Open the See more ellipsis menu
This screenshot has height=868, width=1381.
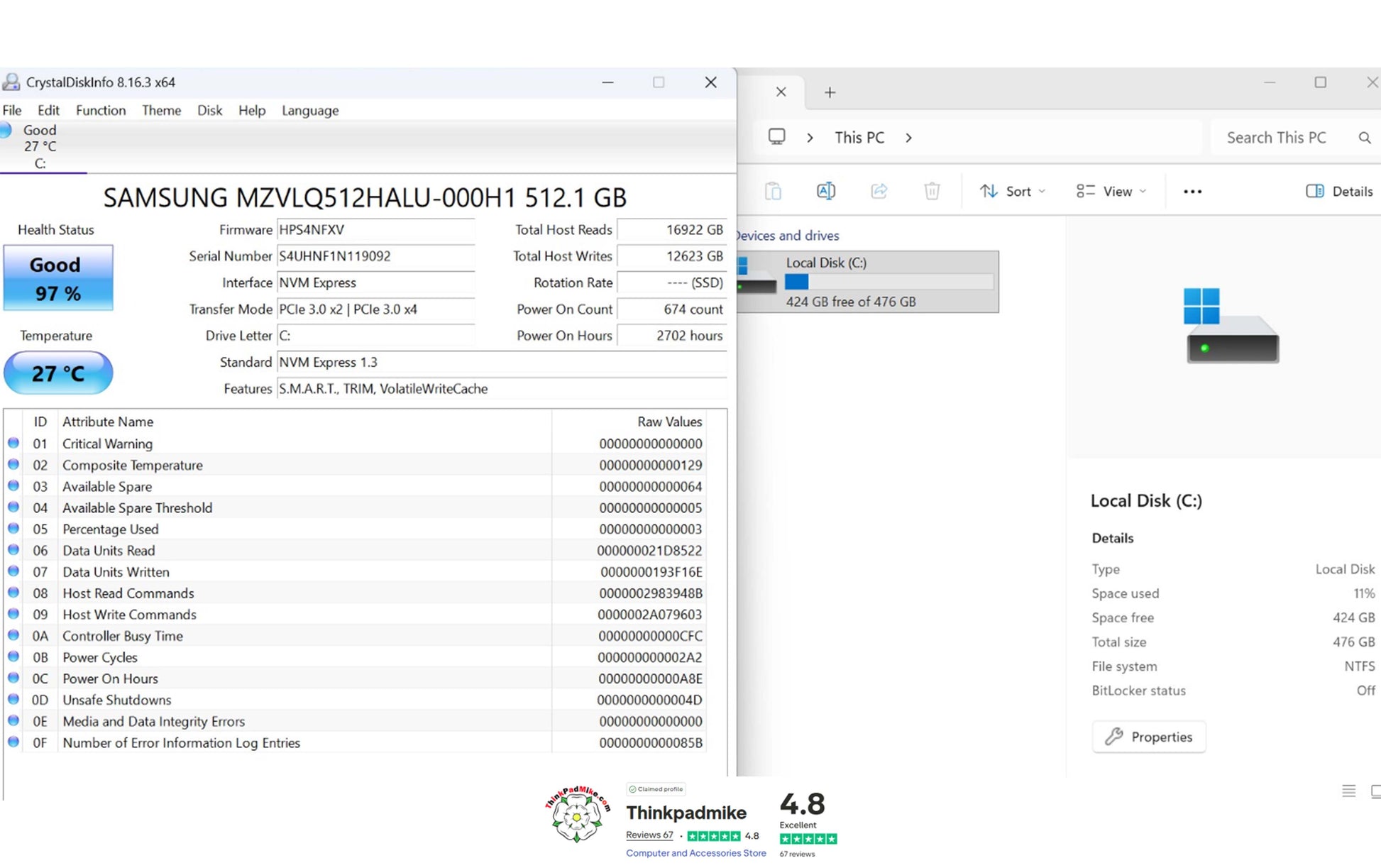point(1192,192)
